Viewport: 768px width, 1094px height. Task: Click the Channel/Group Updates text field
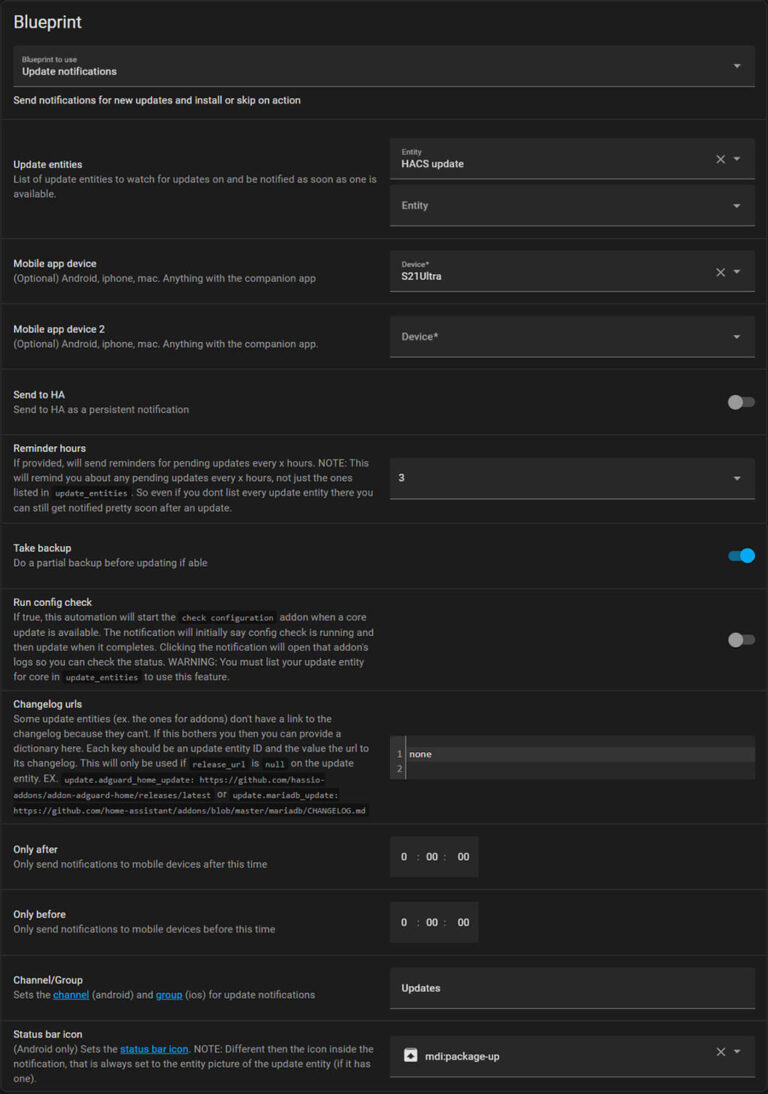(x=572, y=988)
